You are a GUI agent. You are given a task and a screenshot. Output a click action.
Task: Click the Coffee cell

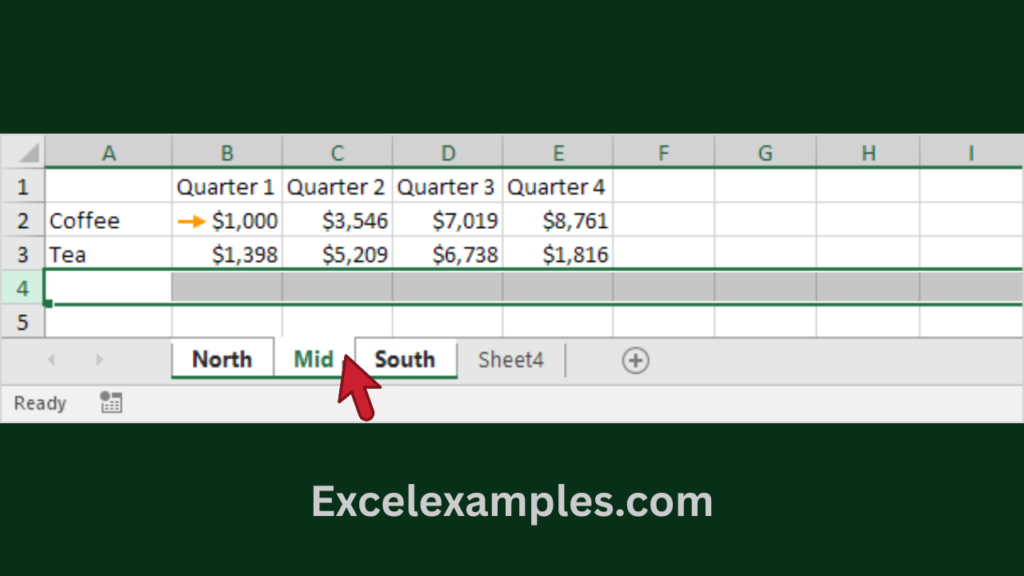tap(109, 220)
